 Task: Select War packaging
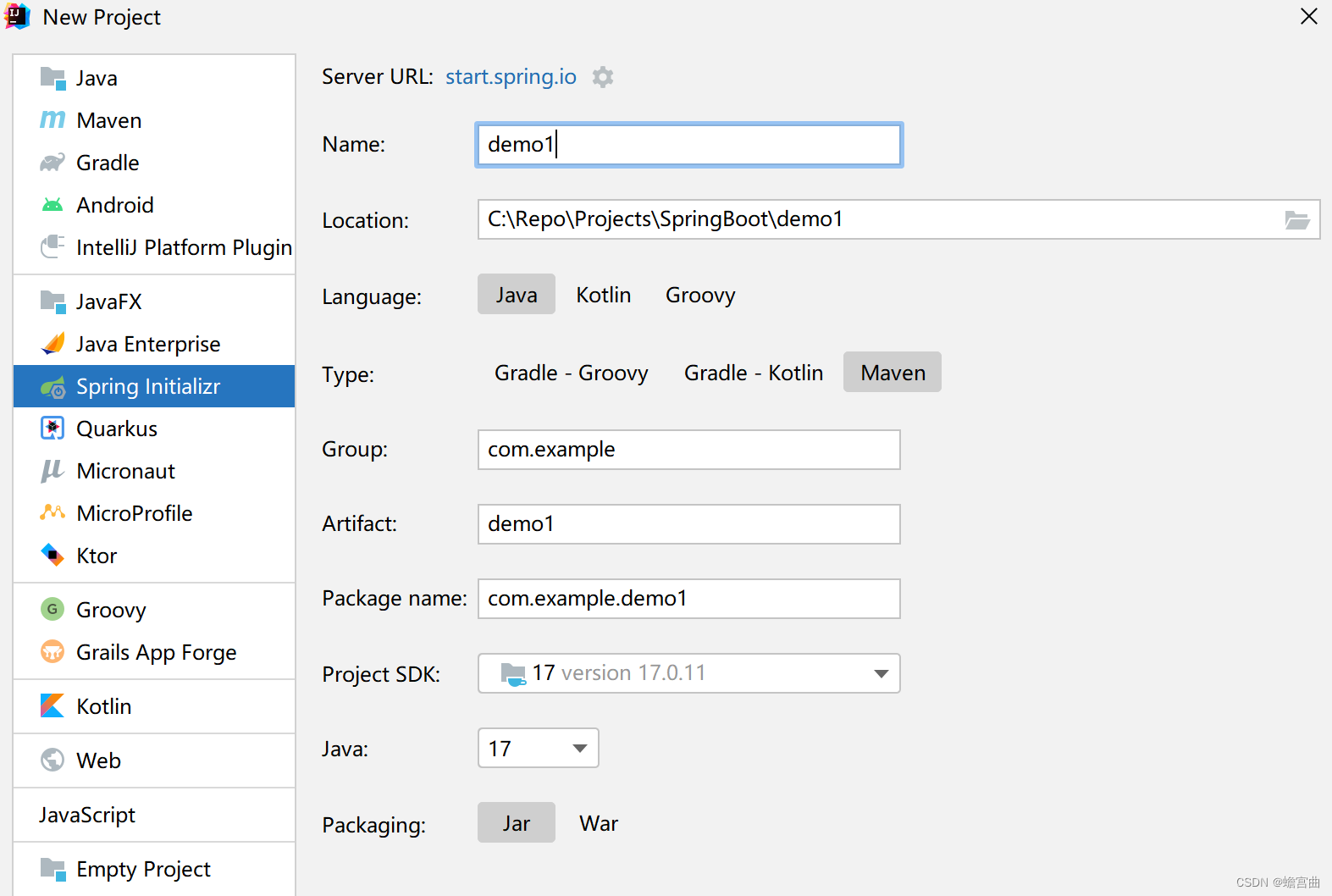(x=599, y=823)
